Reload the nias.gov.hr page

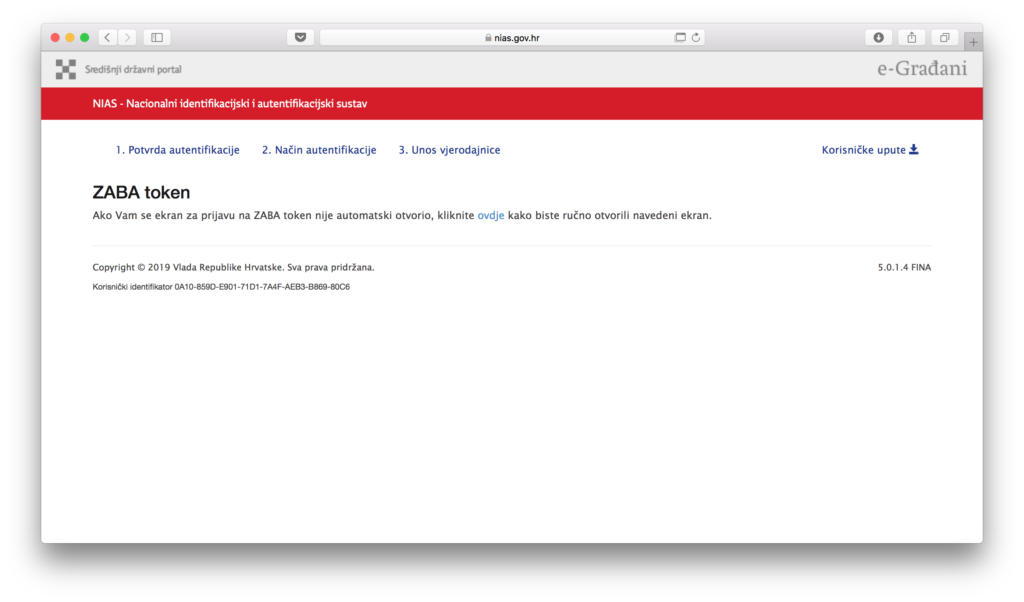(x=696, y=38)
